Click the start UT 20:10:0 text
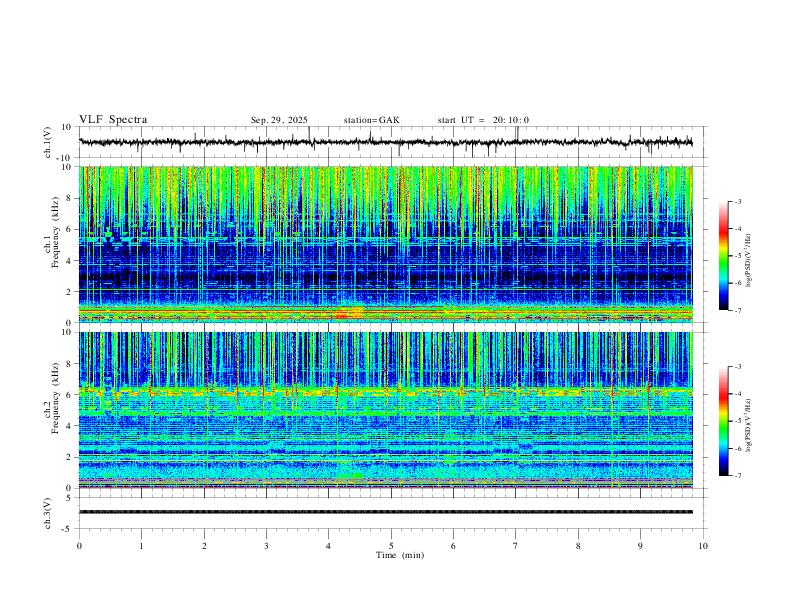The height and width of the screenshot is (612, 792). pyautogui.click(x=483, y=120)
